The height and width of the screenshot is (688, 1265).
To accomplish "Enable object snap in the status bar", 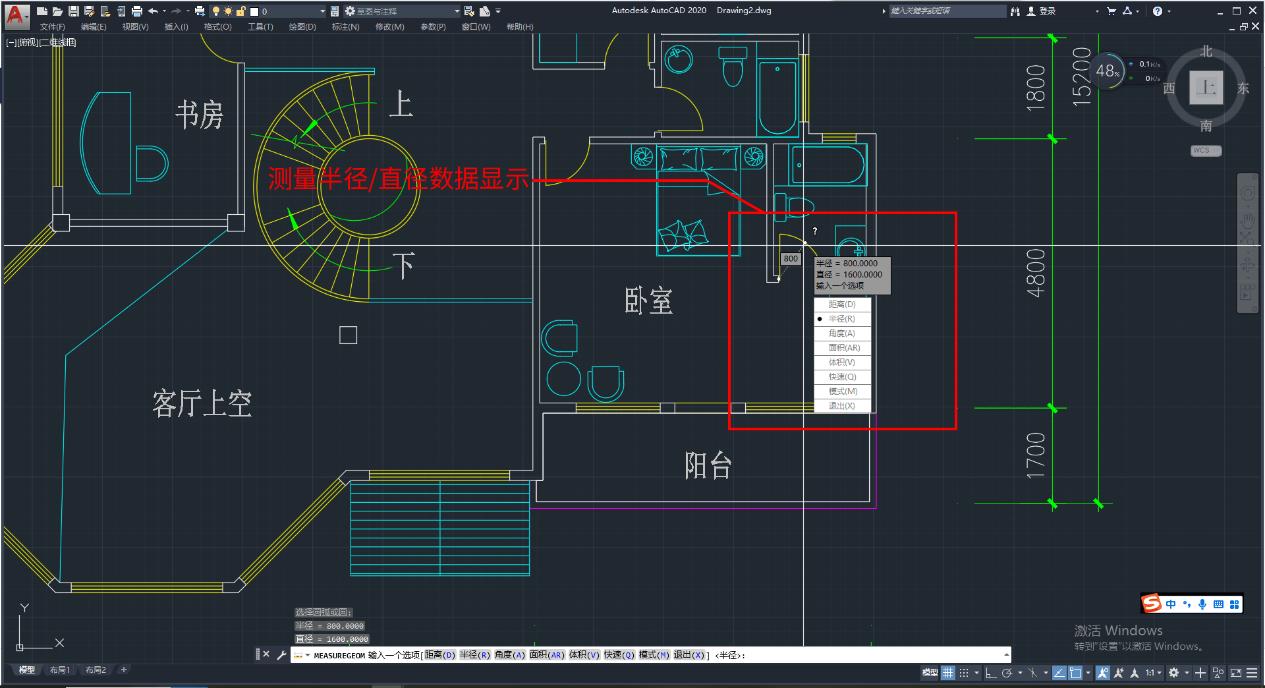I will [1075, 672].
